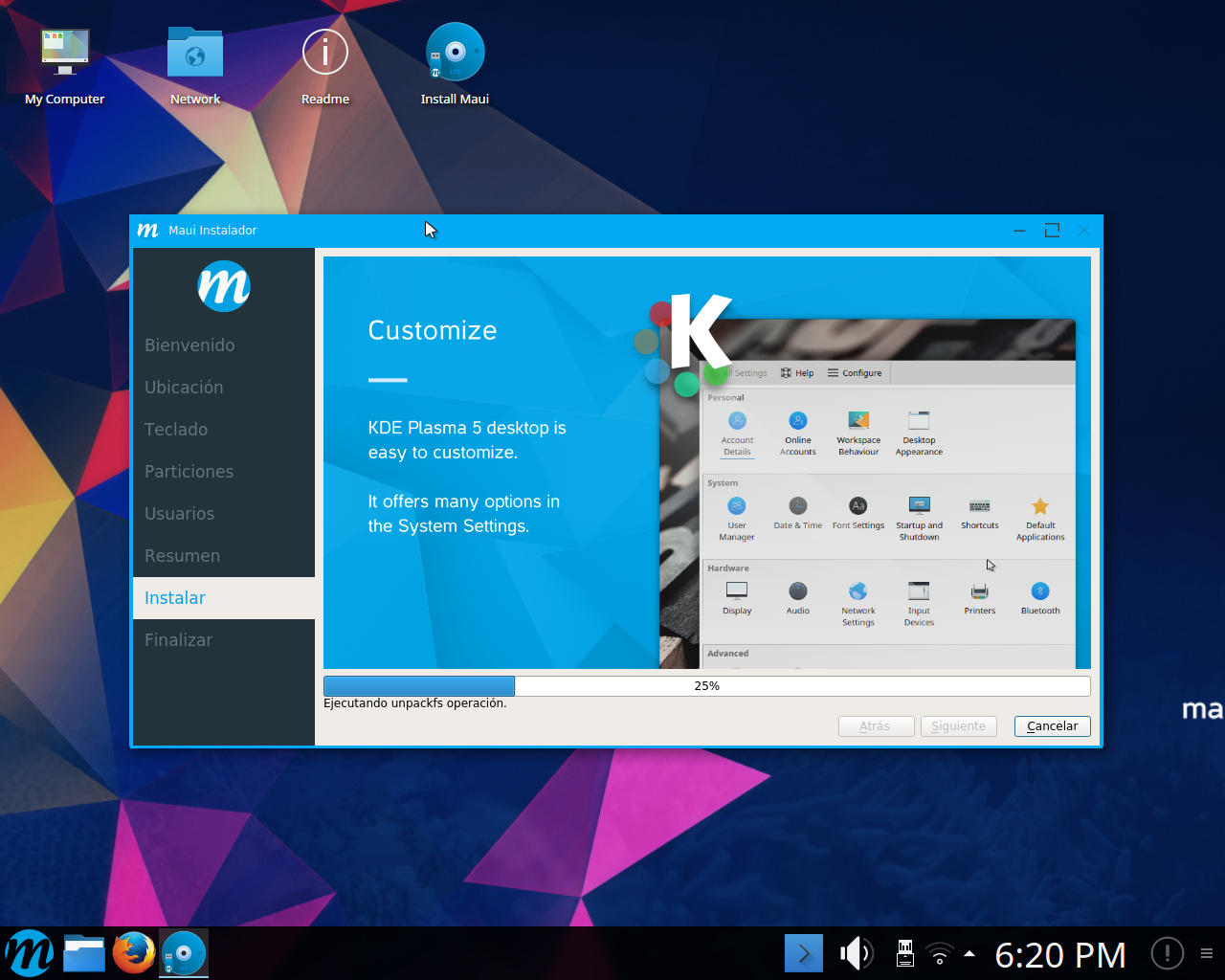The height and width of the screenshot is (980, 1225).
Task: Open the file manager from the taskbar
Action: point(84,953)
